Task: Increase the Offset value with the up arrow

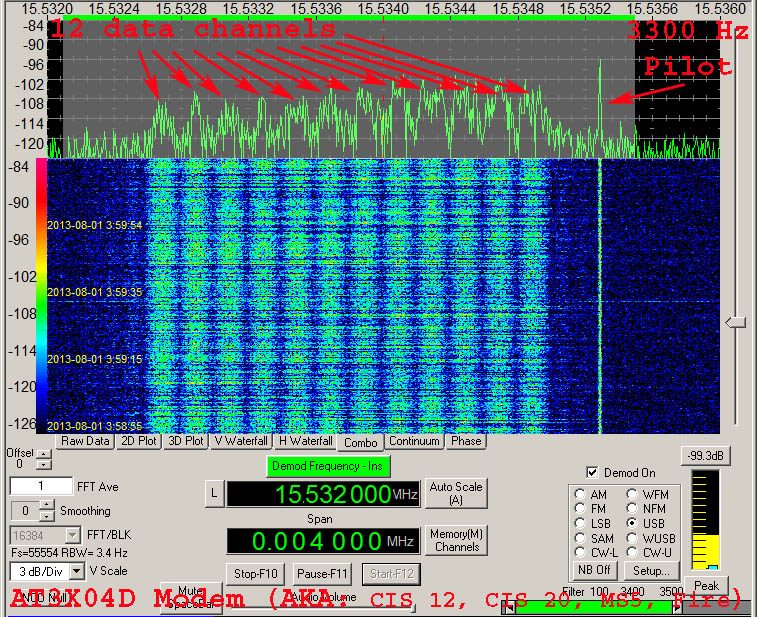Action: point(44,454)
